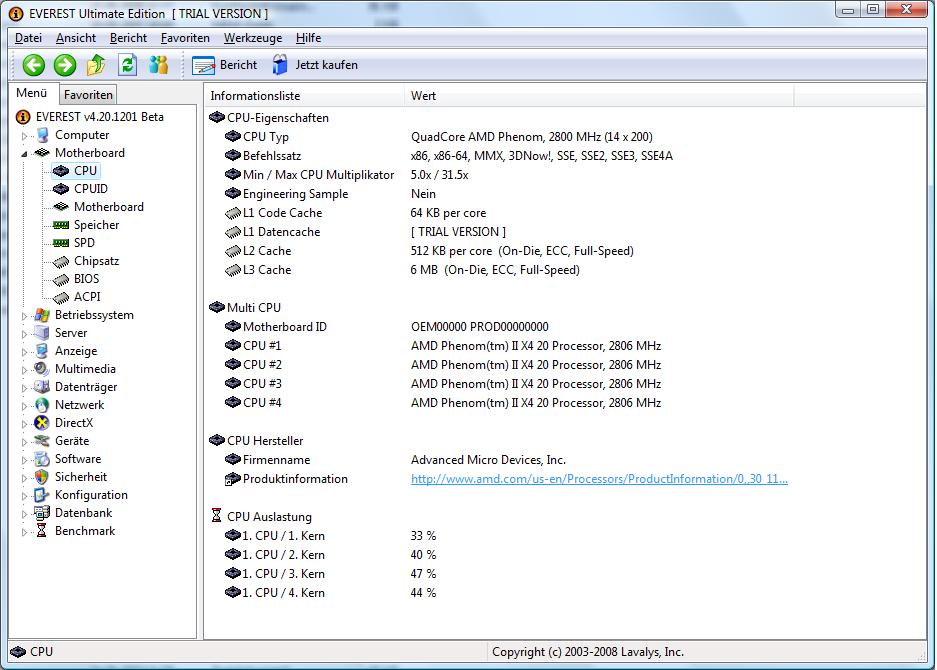
Task: Click the Datenbank tree icon
Action: (42, 513)
